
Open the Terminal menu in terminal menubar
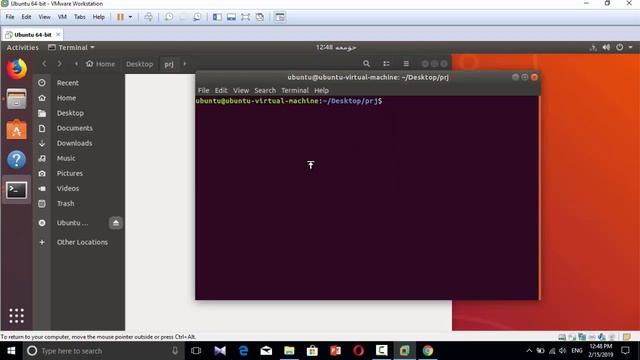pos(295,91)
